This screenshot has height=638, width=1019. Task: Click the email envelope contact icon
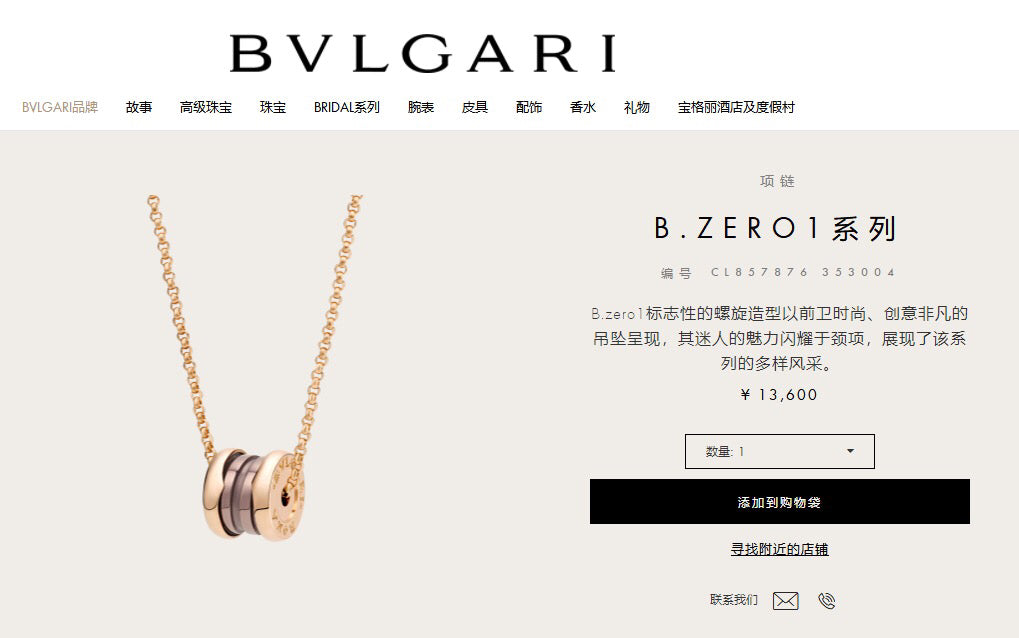pos(785,600)
